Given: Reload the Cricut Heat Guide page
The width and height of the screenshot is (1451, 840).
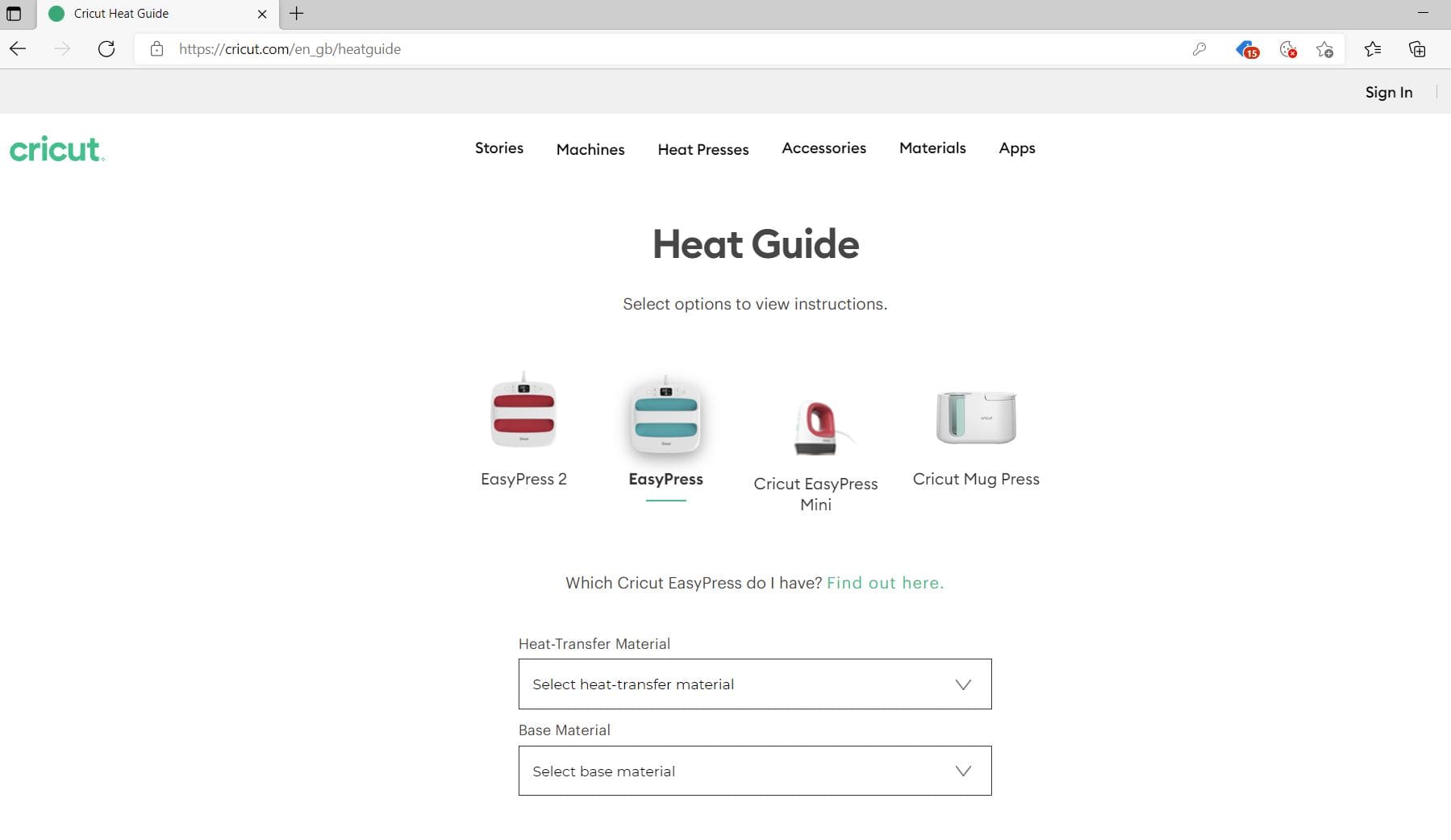Looking at the screenshot, I should click(106, 49).
